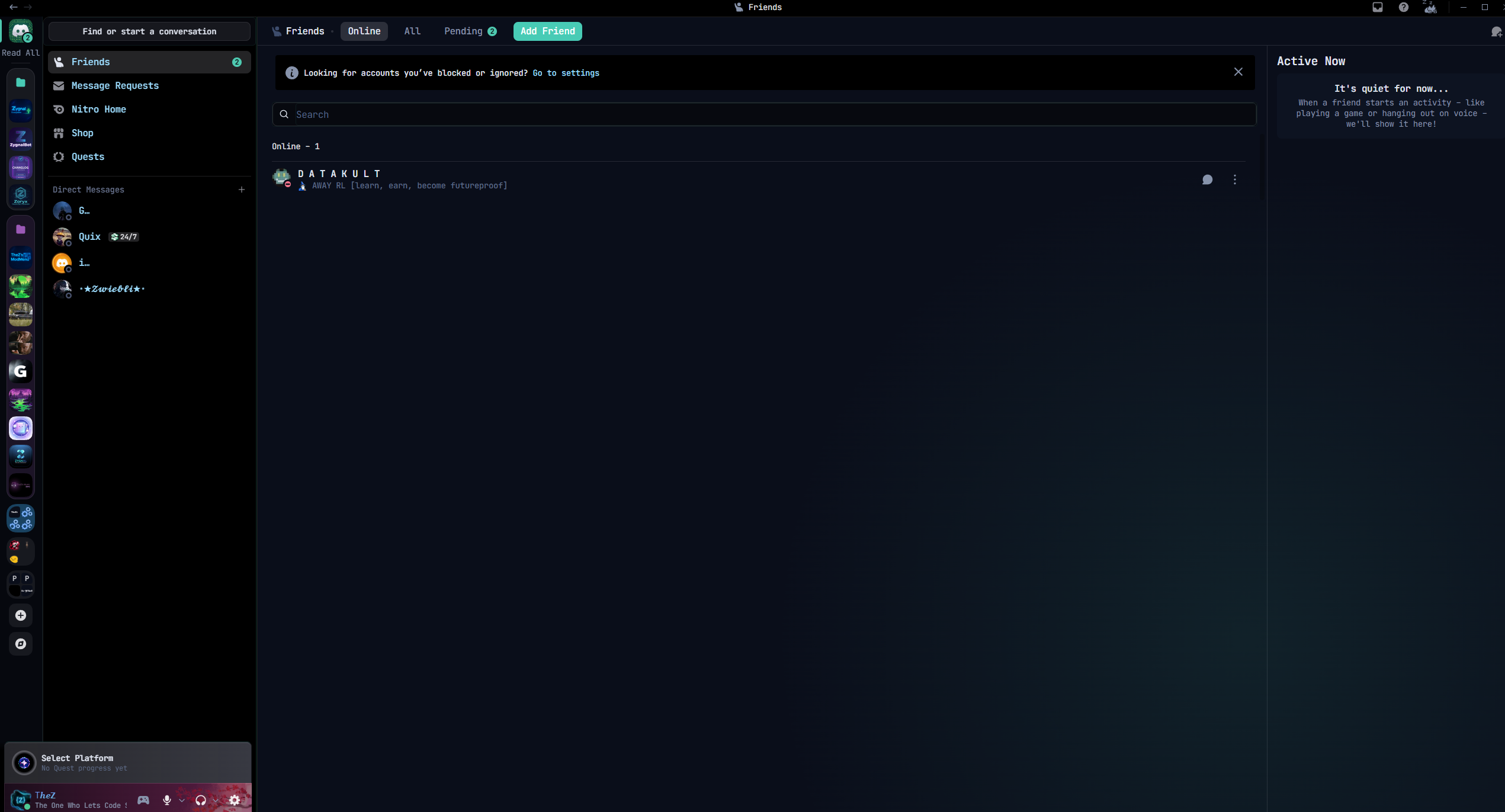Switch to the All friends tab

click(x=412, y=31)
